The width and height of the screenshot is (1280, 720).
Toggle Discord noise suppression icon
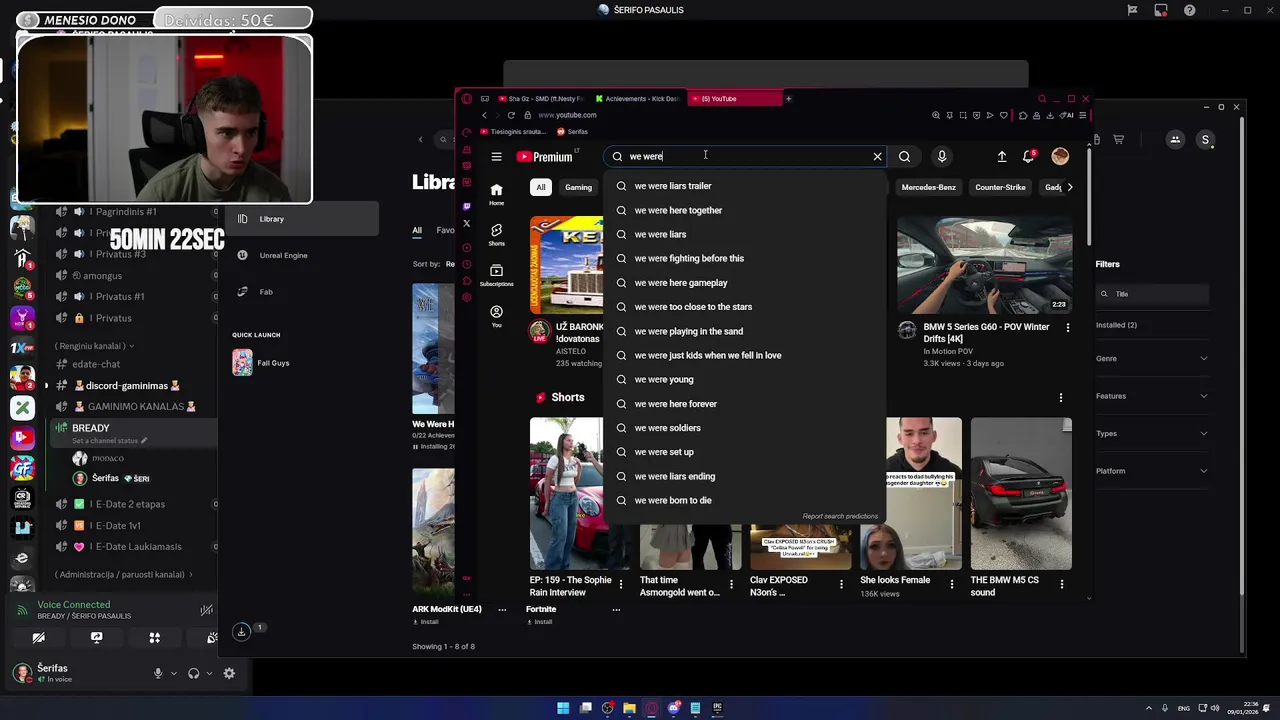[x=206, y=610]
